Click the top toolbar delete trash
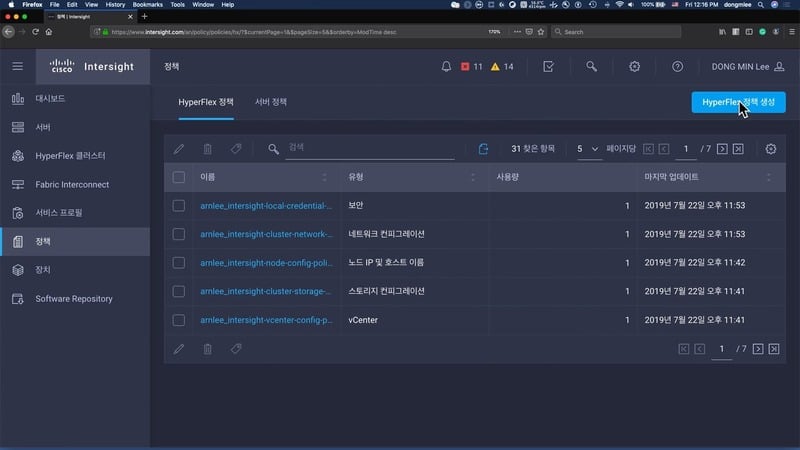 pos(208,149)
